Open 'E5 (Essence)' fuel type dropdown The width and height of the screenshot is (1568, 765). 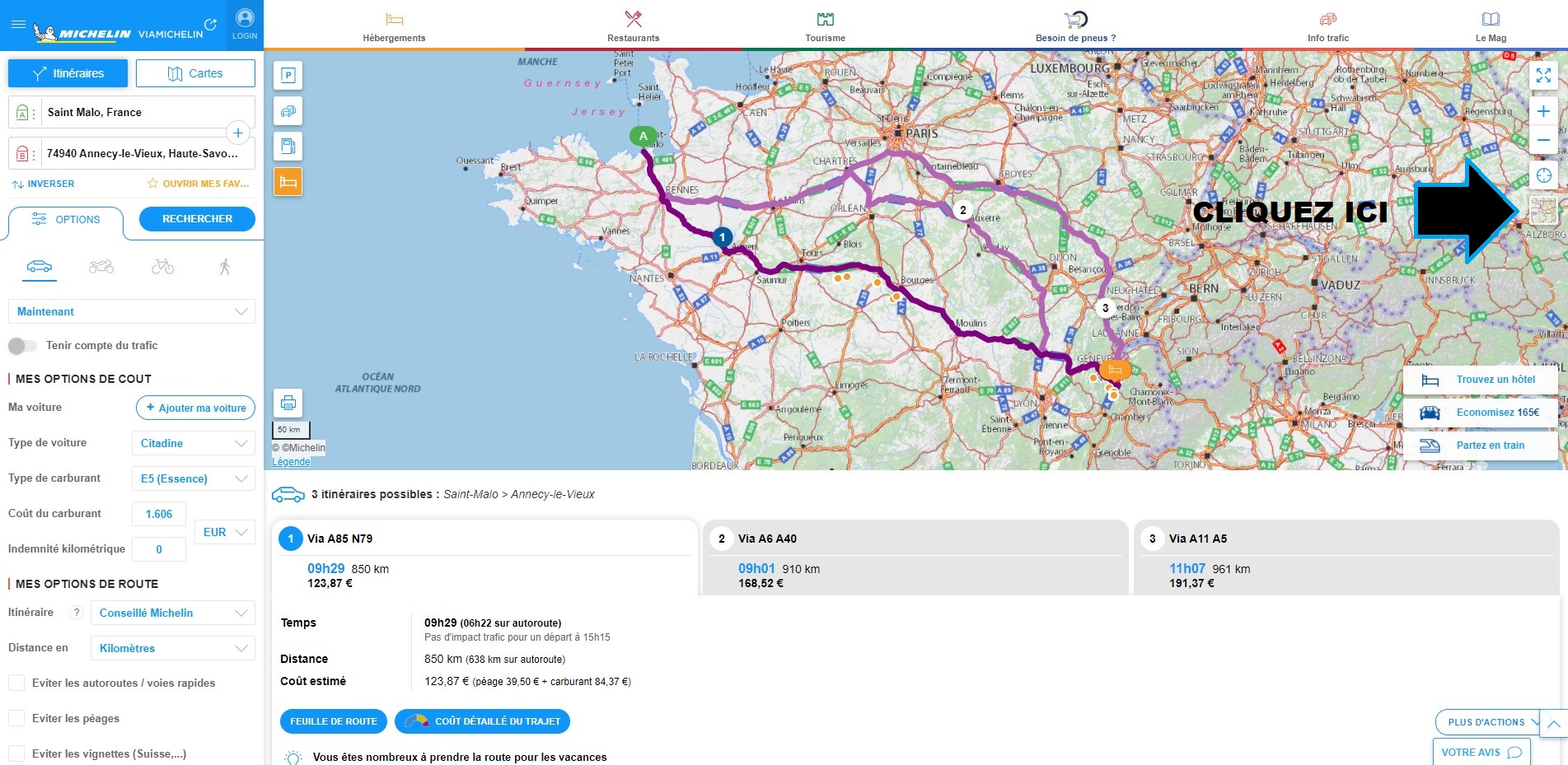[194, 478]
